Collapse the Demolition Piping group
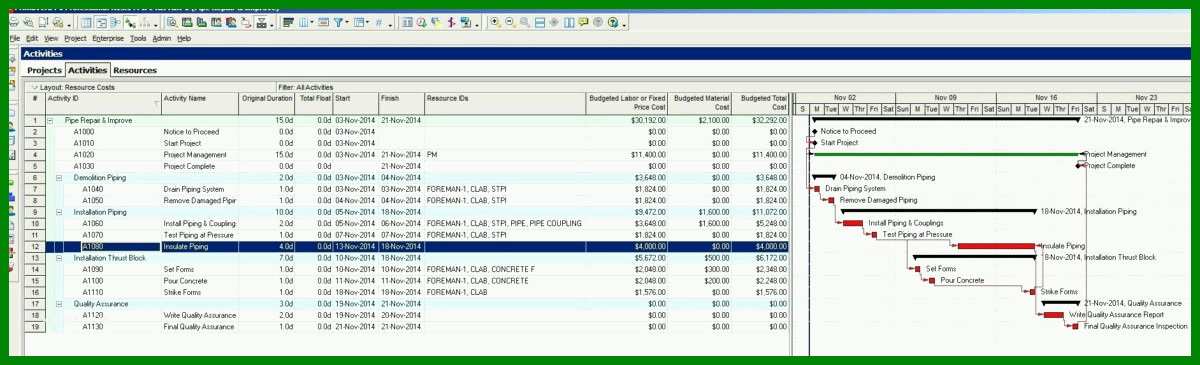 coord(58,177)
